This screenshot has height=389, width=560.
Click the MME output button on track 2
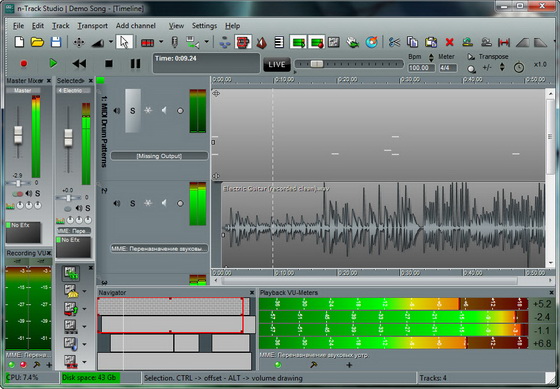click(159, 249)
